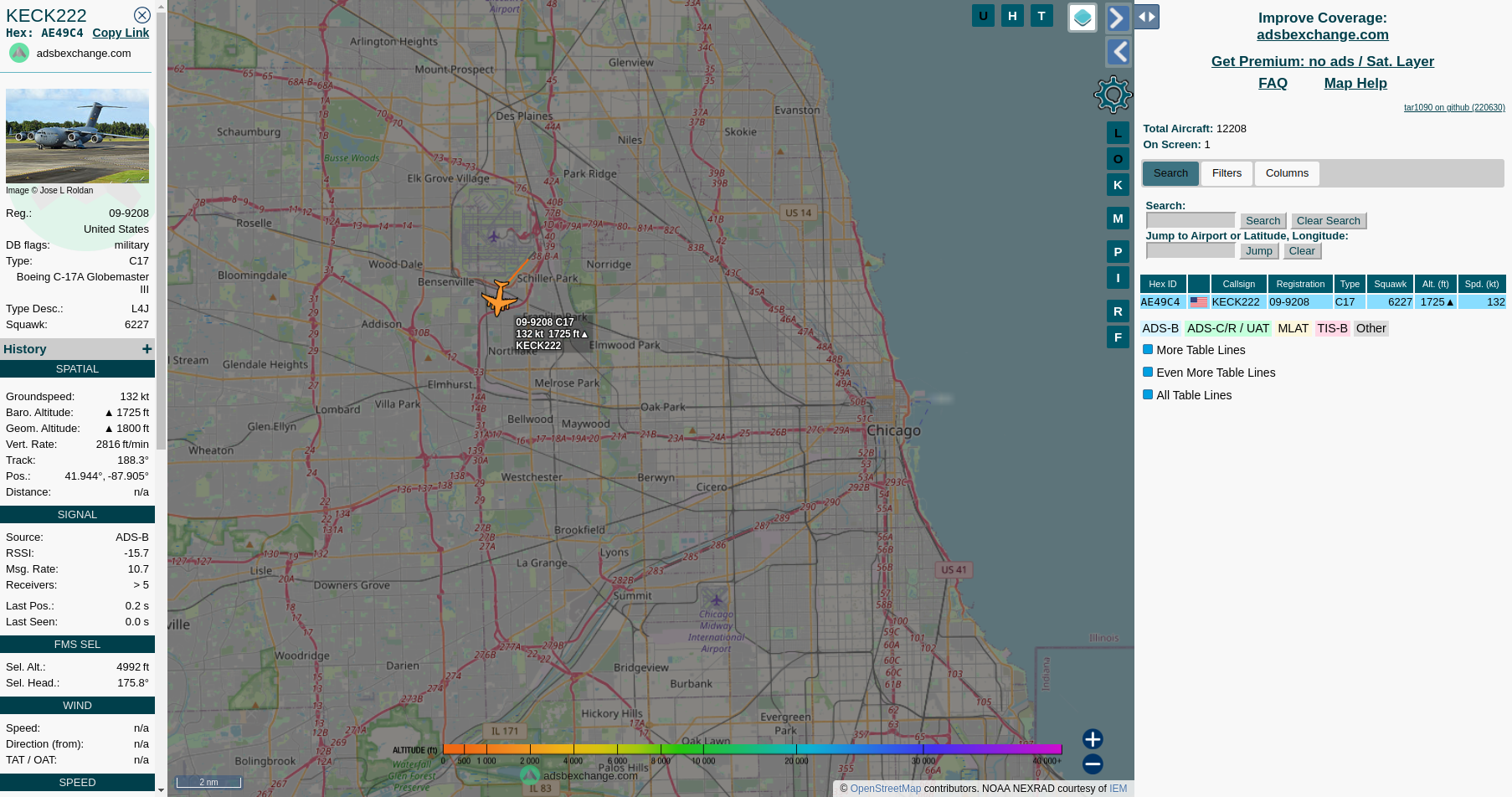The image size is (1512, 797).
Task: Click the adsbexchange logo in info panel
Action: [19, 53]
